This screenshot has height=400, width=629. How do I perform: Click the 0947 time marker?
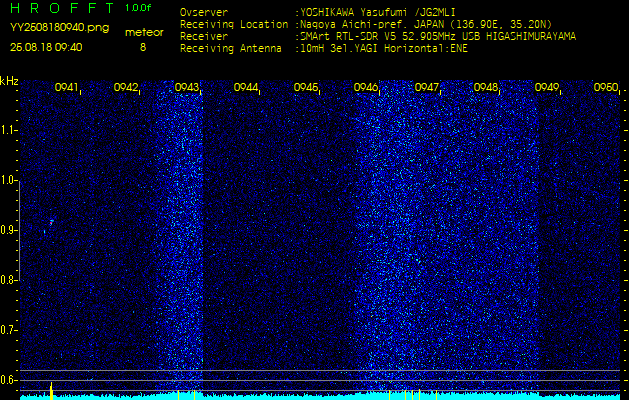click(426, 87)
